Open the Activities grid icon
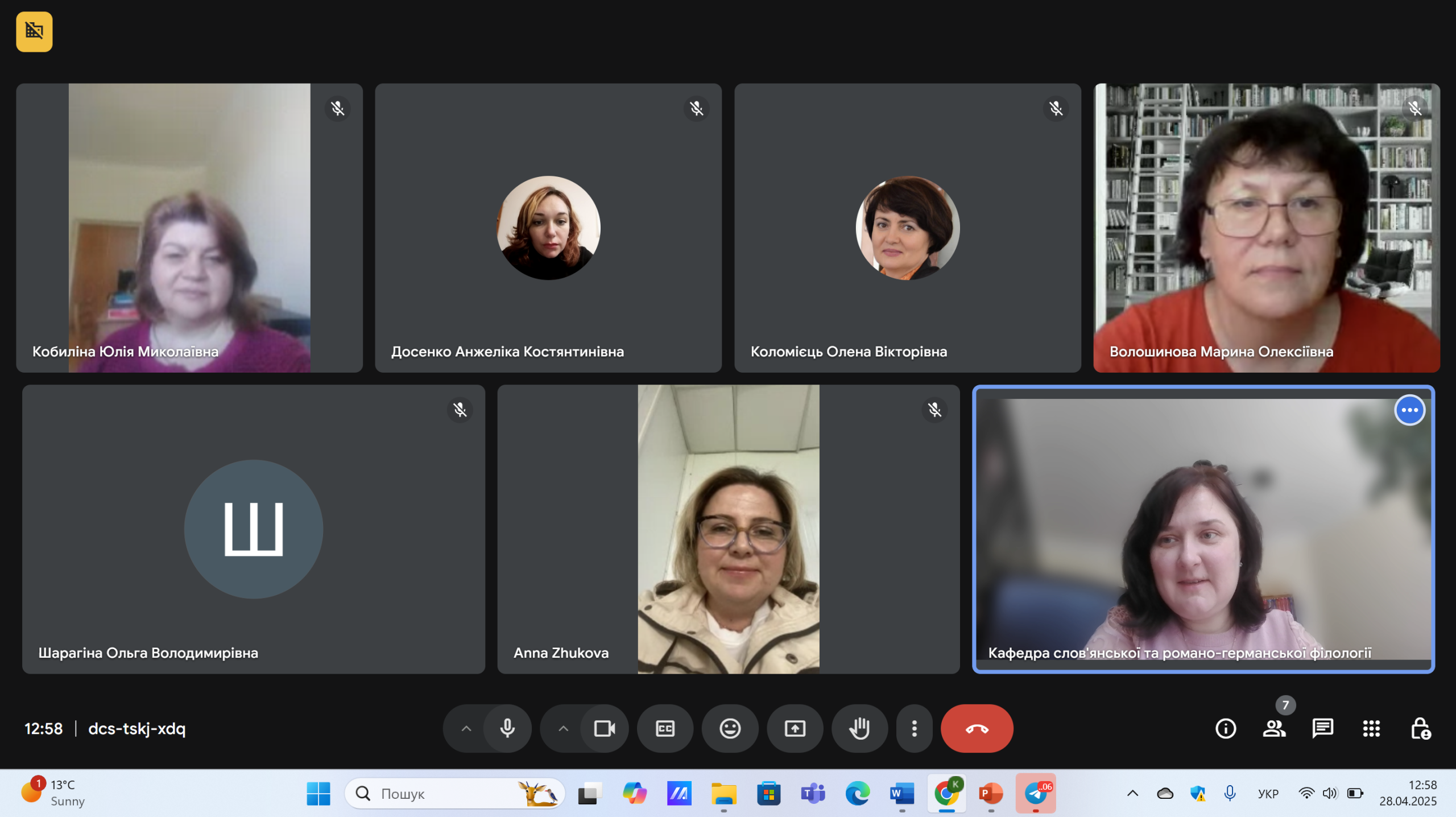Image resolution: width=1456 pixels, height=817 pixels. pyautogui.click(x=1371, y=728)
